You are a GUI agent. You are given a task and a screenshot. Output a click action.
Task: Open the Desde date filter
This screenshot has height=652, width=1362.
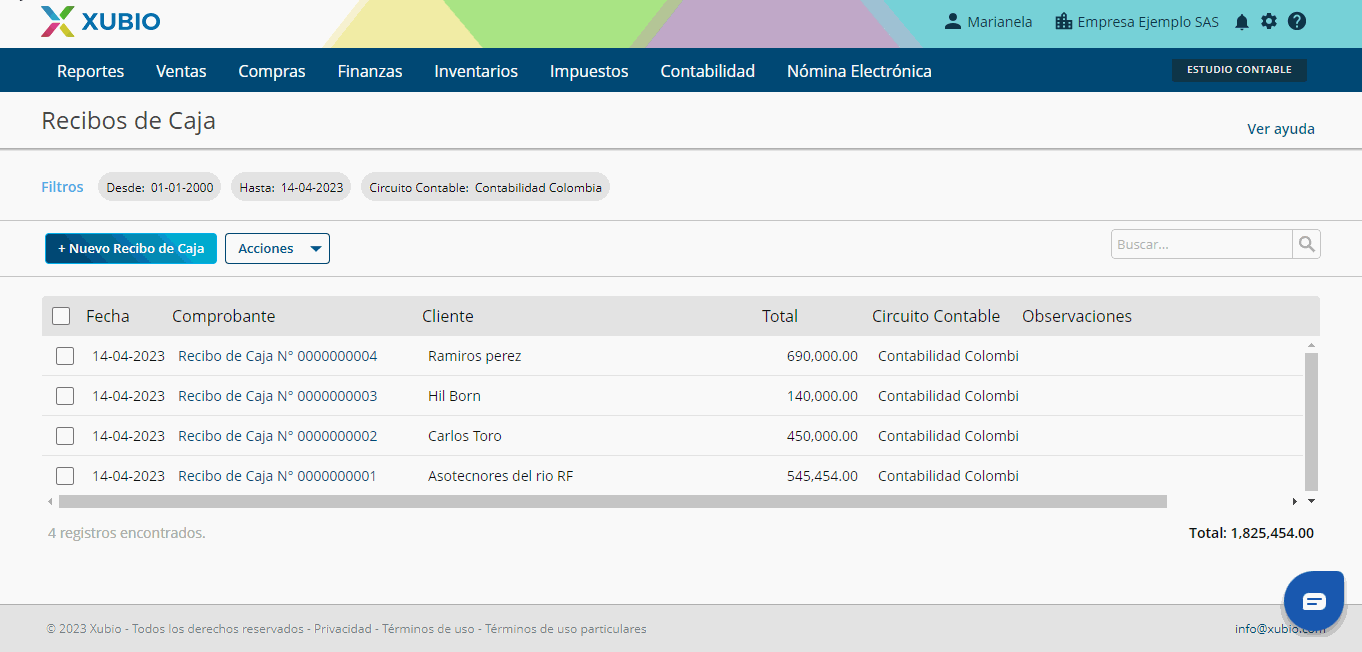pyautogui.click(x=160, y=187)
